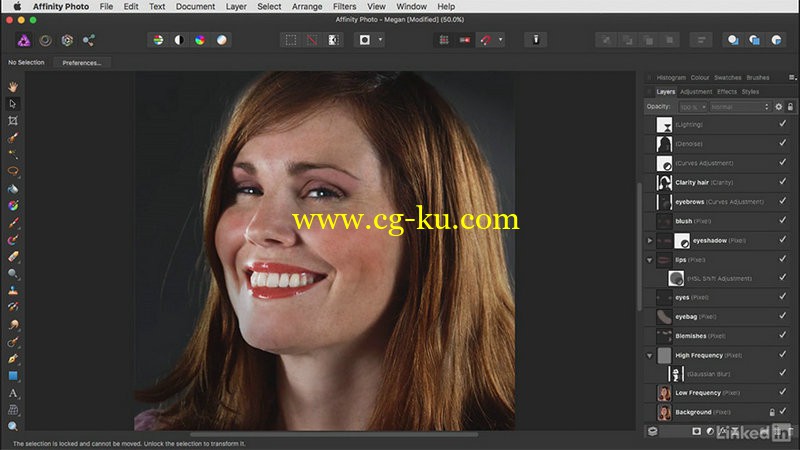Click the Deselect toolbar icon
Viewport: 800px width, 450px height.
click(312, 40)
